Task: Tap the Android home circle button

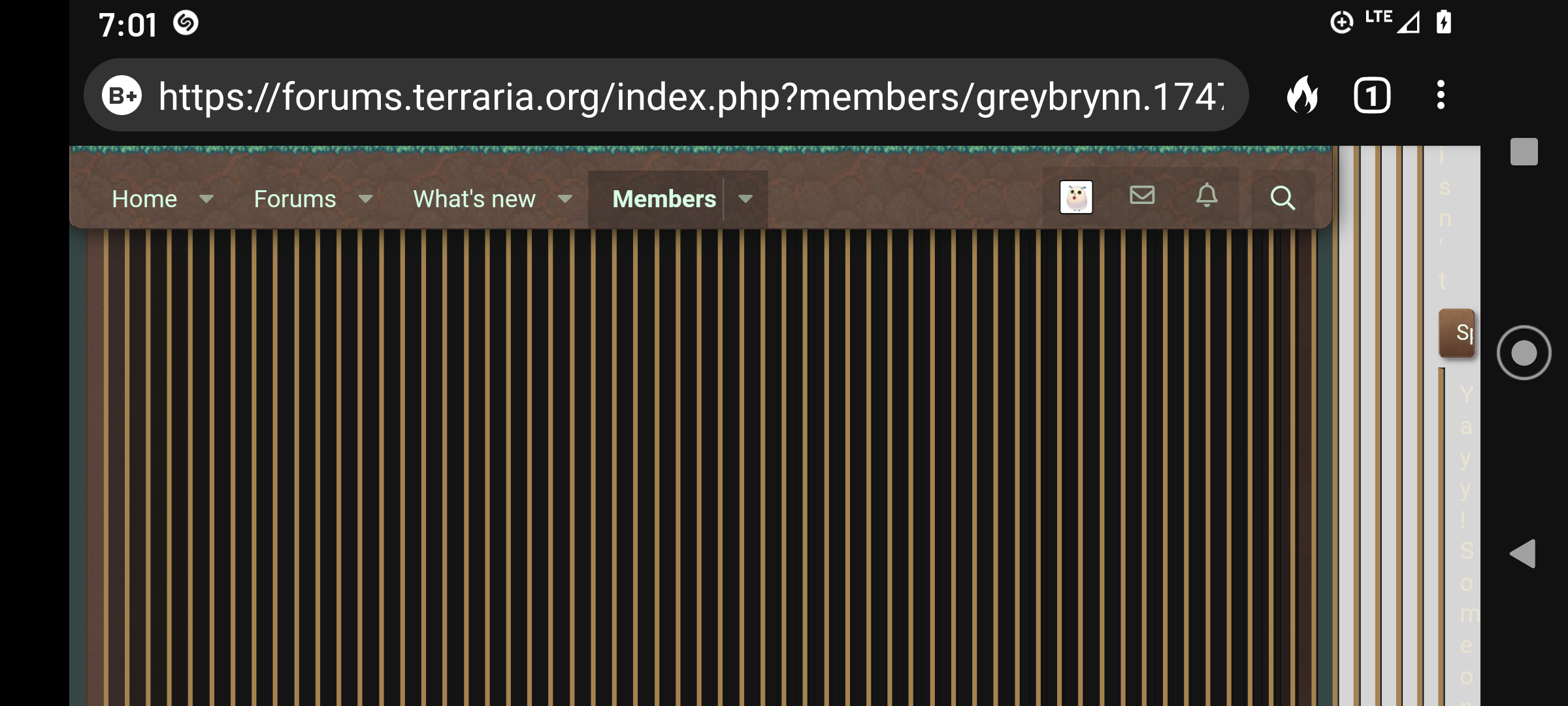Action: (x=1524, y=353)
